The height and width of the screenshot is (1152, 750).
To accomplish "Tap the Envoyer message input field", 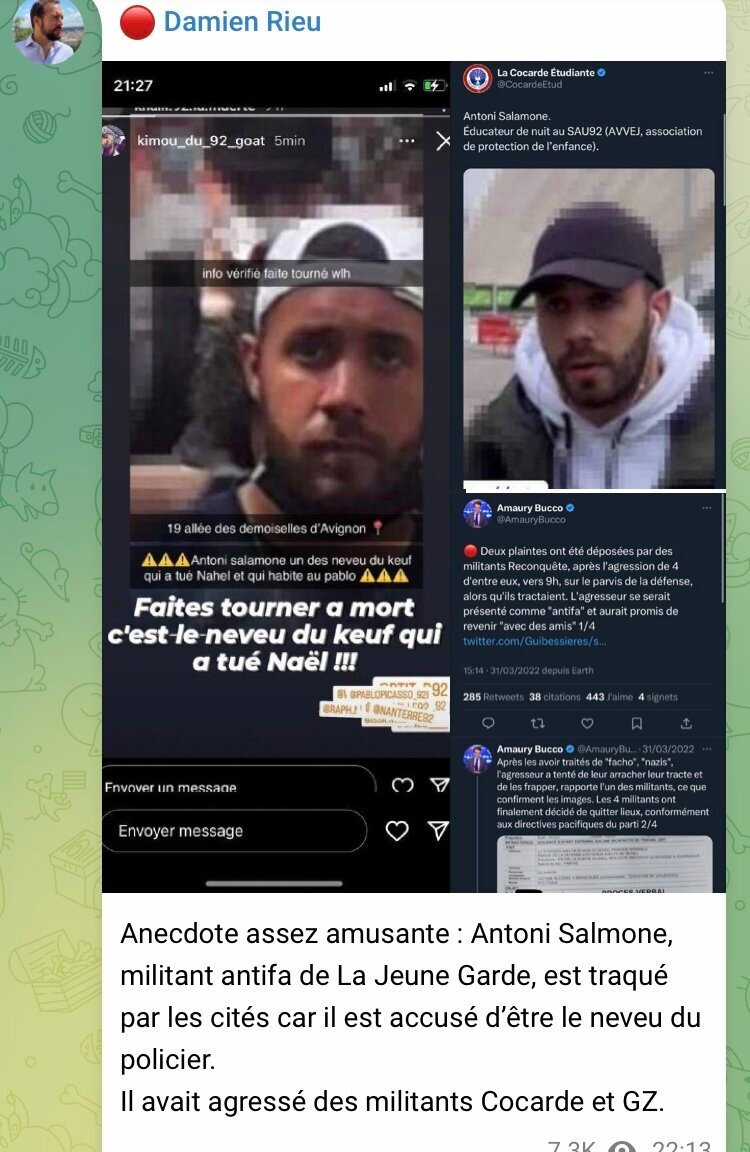I will pos(234,831).
